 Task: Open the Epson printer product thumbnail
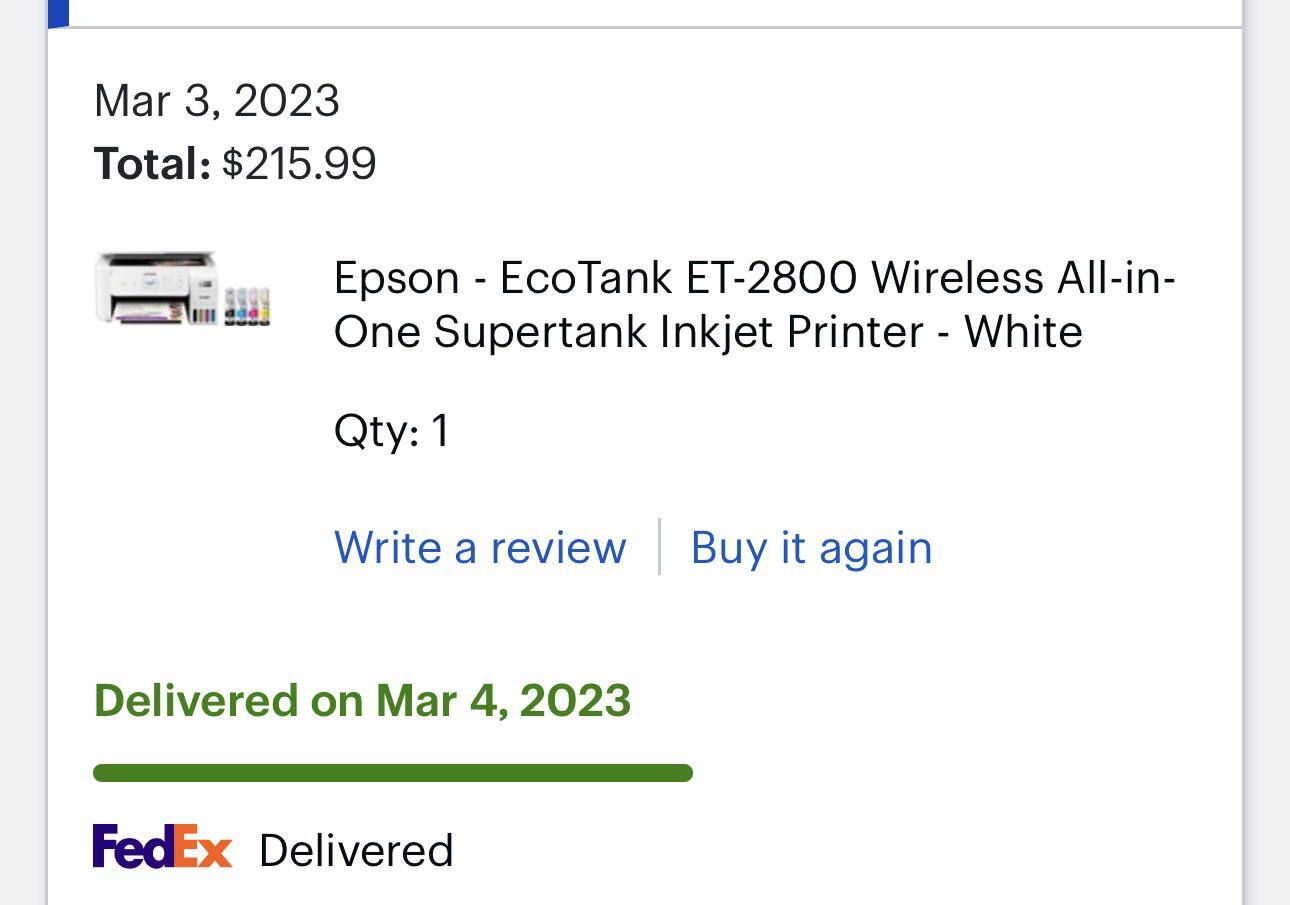click(x=183, y=289)
